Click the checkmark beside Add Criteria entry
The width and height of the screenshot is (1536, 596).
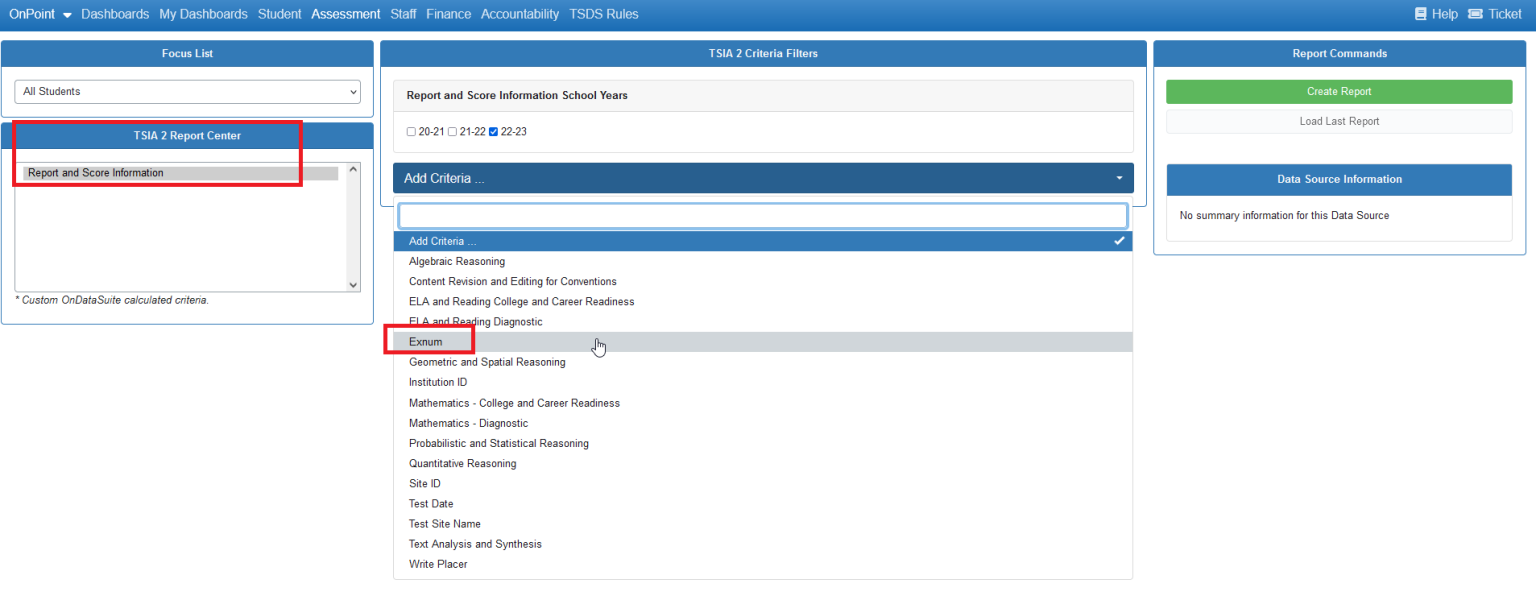click(1118, 240)
